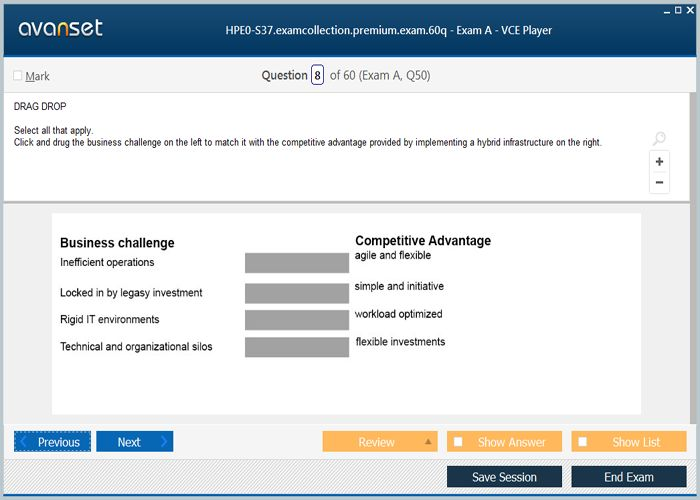The image size is (700, 500).
Task: Go to the Next question
Action: pos(134,442)
